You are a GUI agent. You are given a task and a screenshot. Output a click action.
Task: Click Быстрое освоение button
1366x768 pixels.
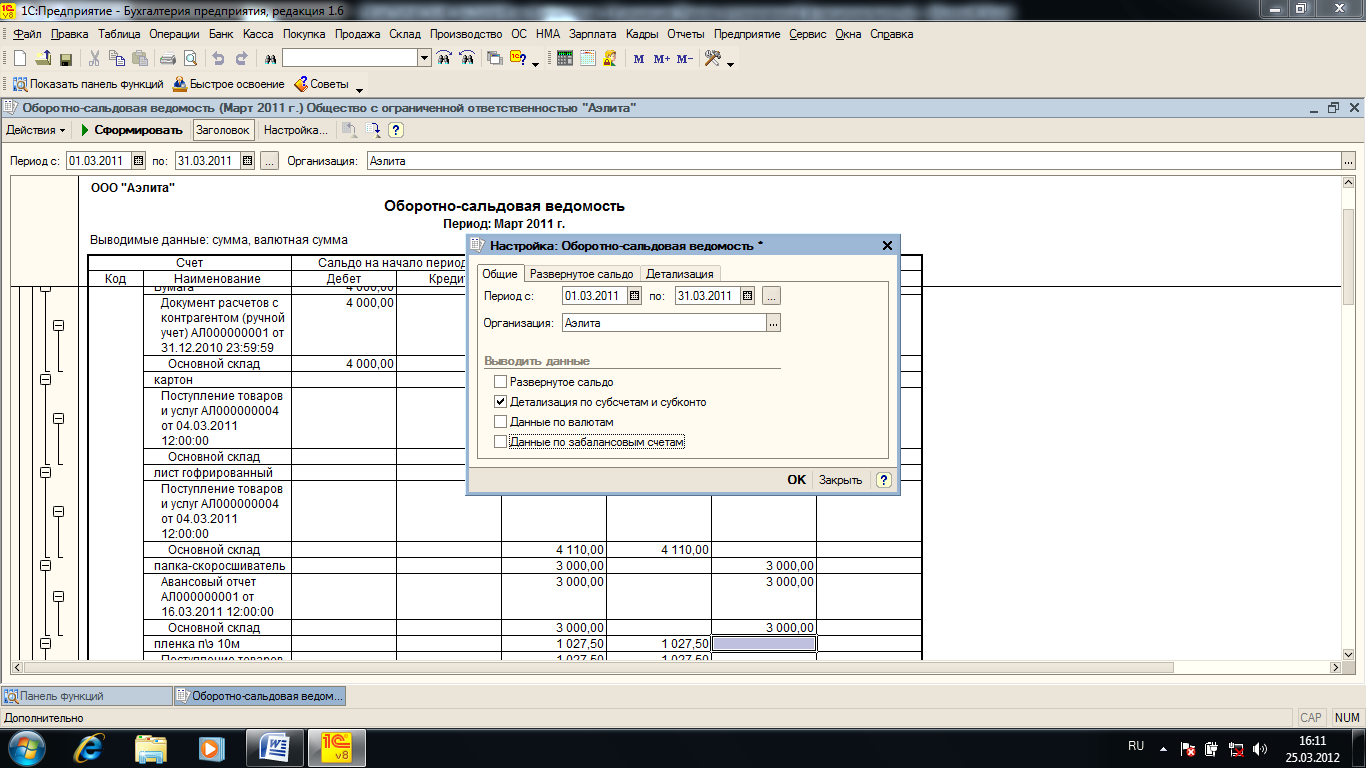[x=229, y=85]
